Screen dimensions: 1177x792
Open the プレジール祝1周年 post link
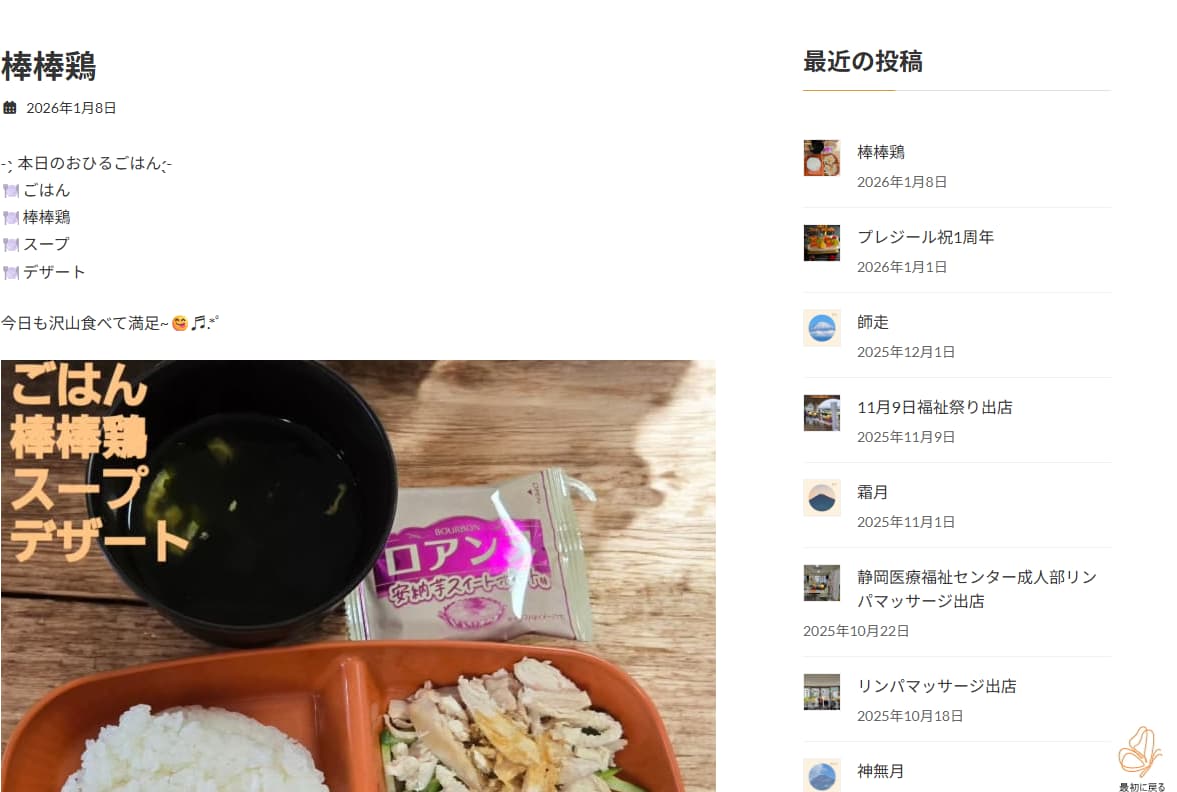pos(926,237)
